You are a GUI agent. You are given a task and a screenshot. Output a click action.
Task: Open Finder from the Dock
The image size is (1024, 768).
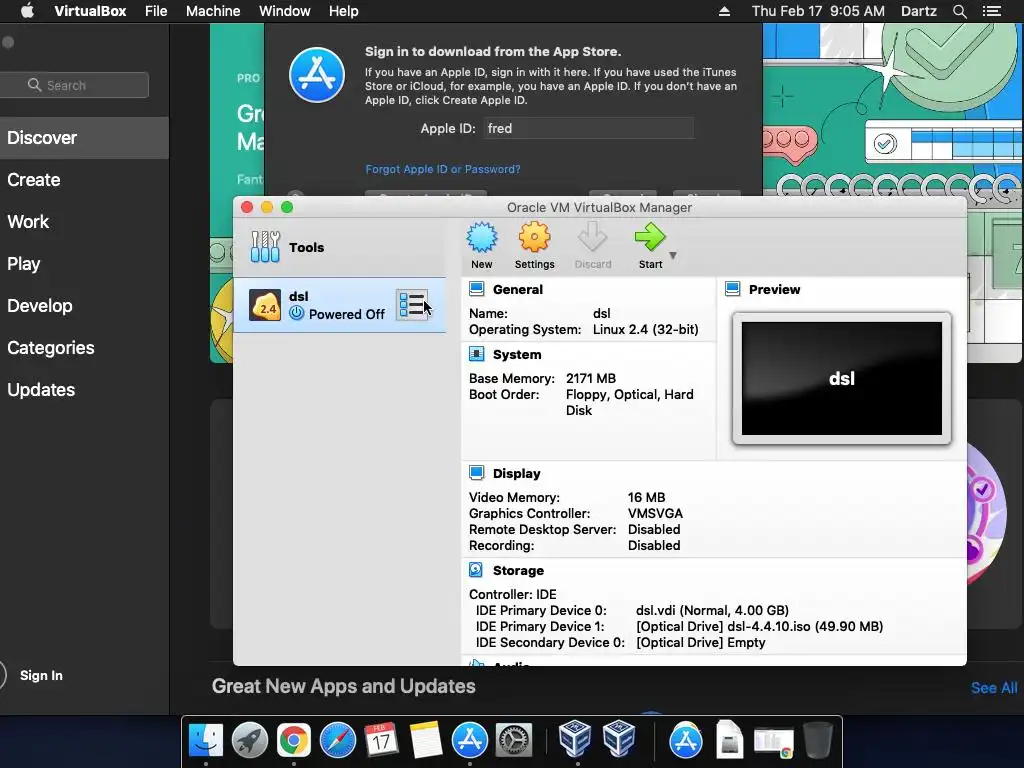[206, 741]
